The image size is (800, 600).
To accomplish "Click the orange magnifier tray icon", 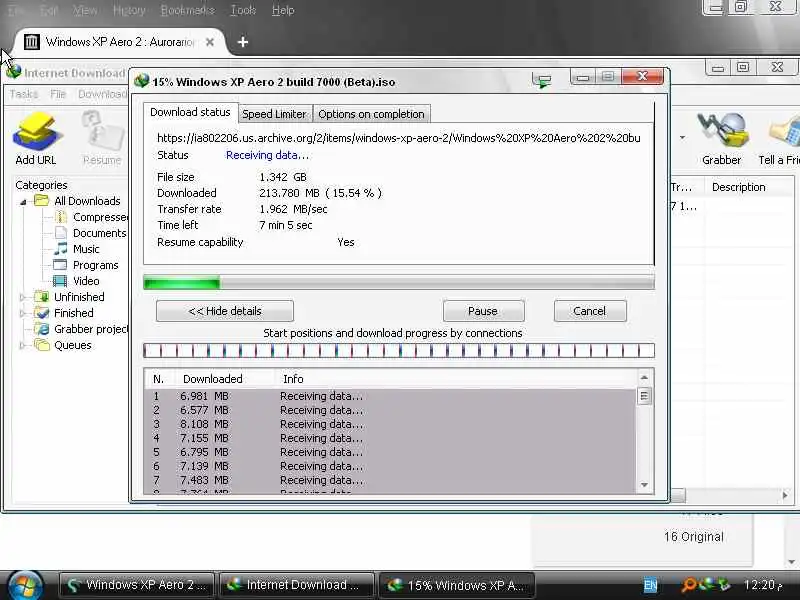I will point(688,584).
